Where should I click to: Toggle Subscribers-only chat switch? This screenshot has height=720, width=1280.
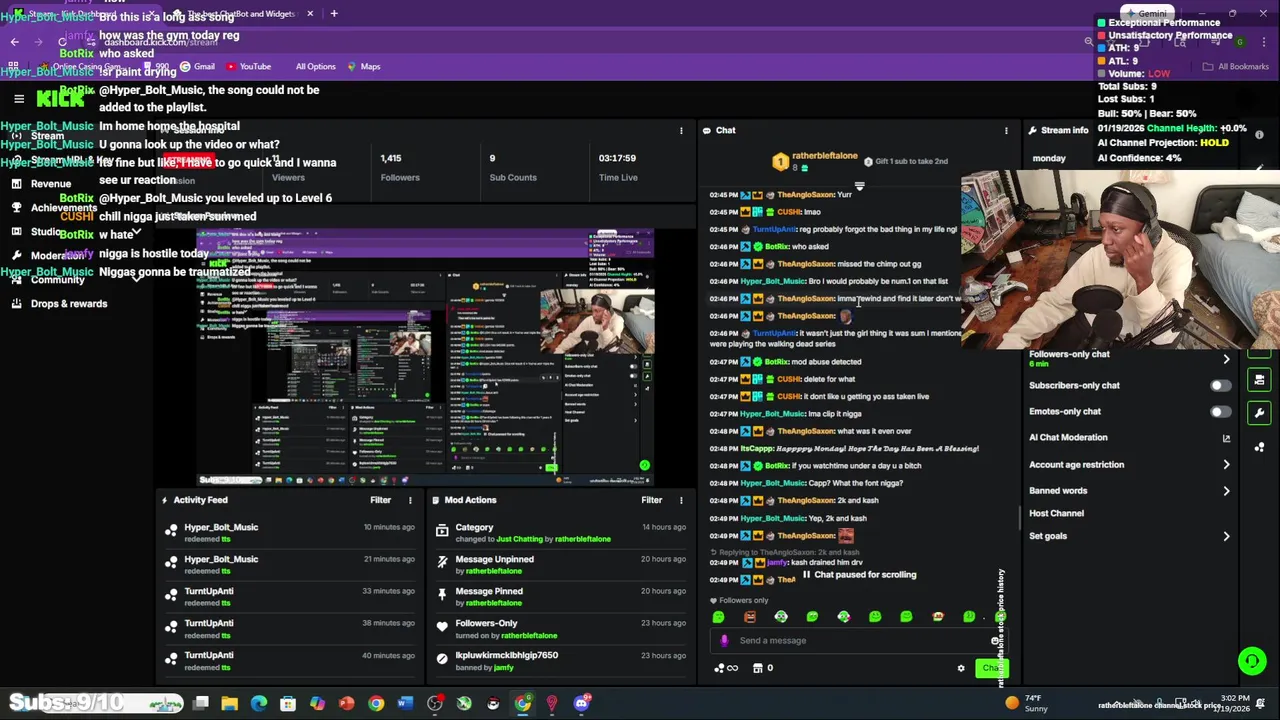[1220, 386]
